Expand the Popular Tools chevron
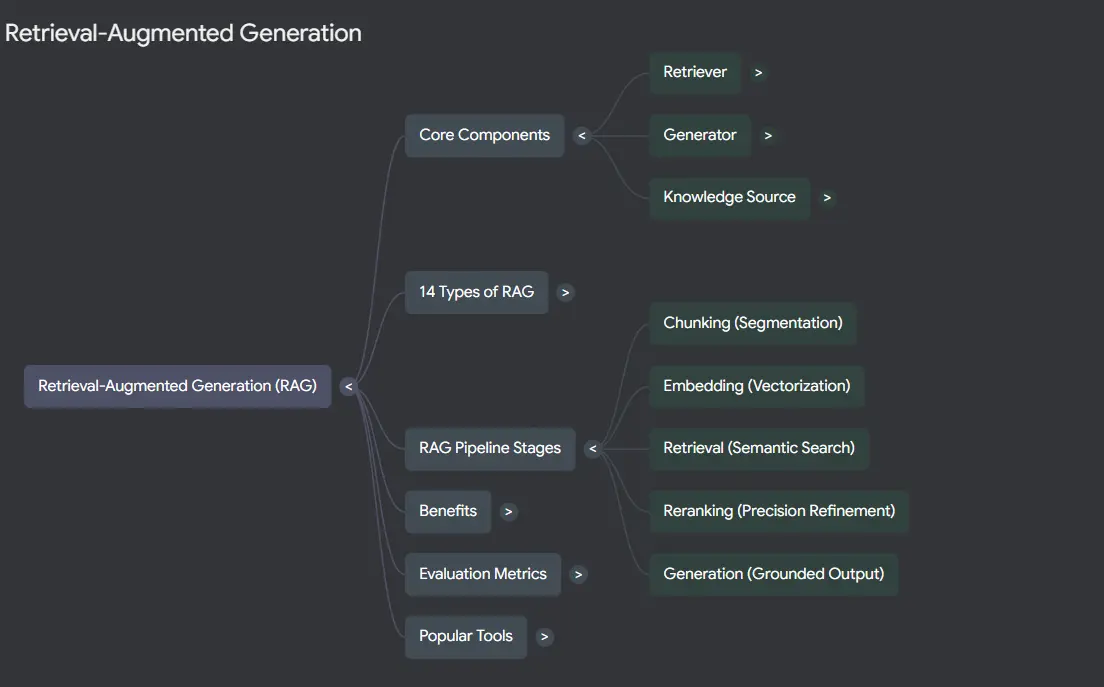The height and width of the screenshot is (687, 1104). pyautogui.click(x=544, y=637)
